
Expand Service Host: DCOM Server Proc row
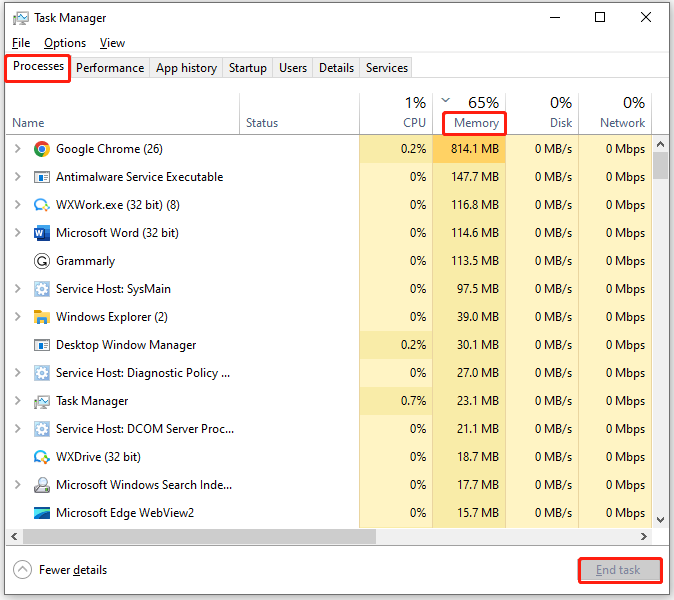click(18, 429)
